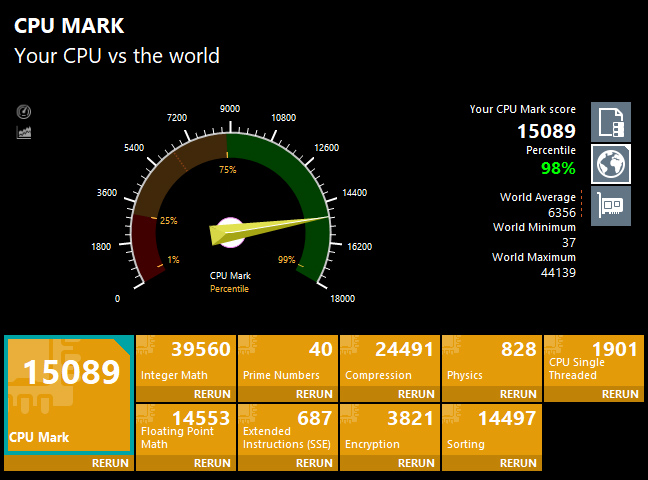
Task: Click the 98% percentile value
Action: 558,168
